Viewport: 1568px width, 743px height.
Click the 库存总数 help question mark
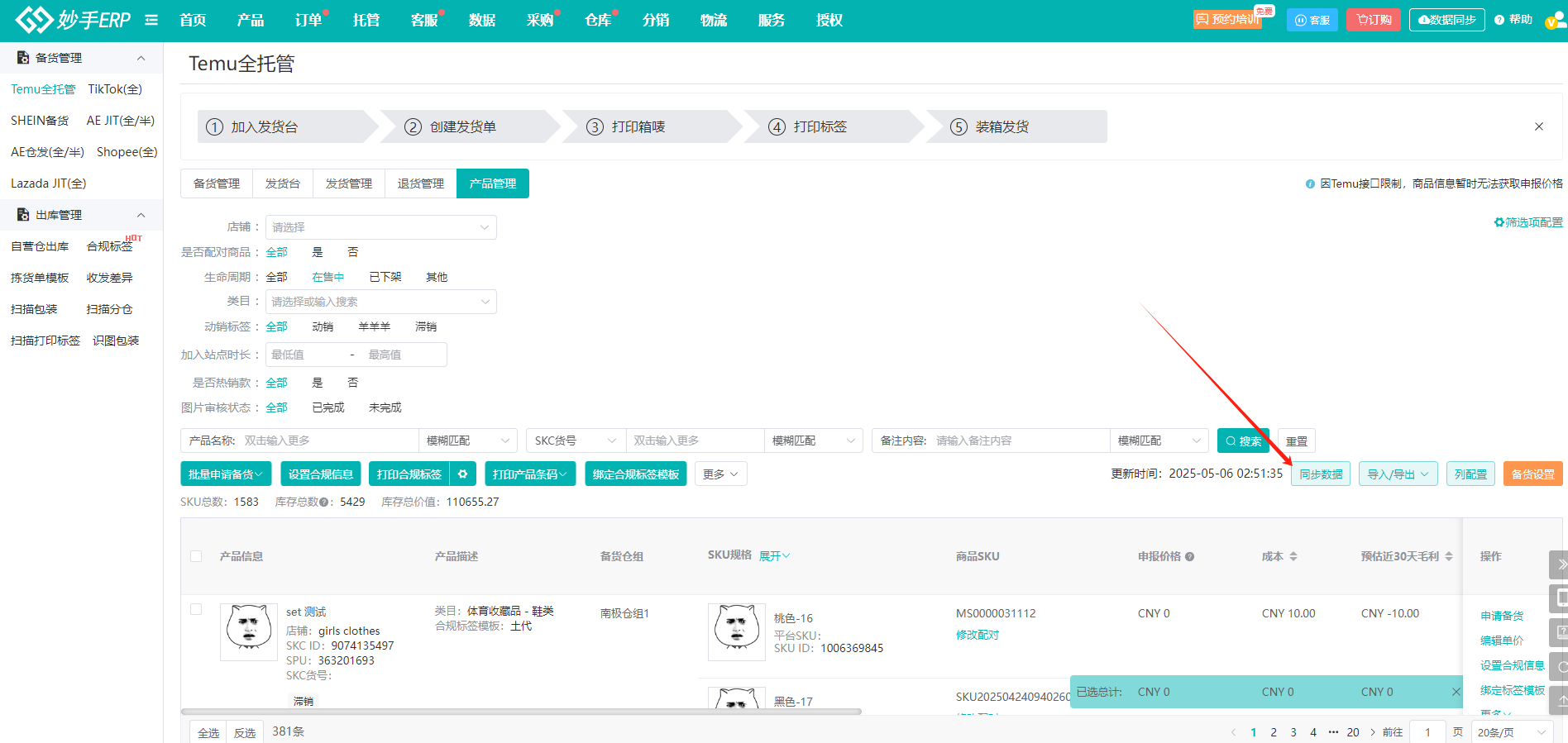[x=325, y=502]
